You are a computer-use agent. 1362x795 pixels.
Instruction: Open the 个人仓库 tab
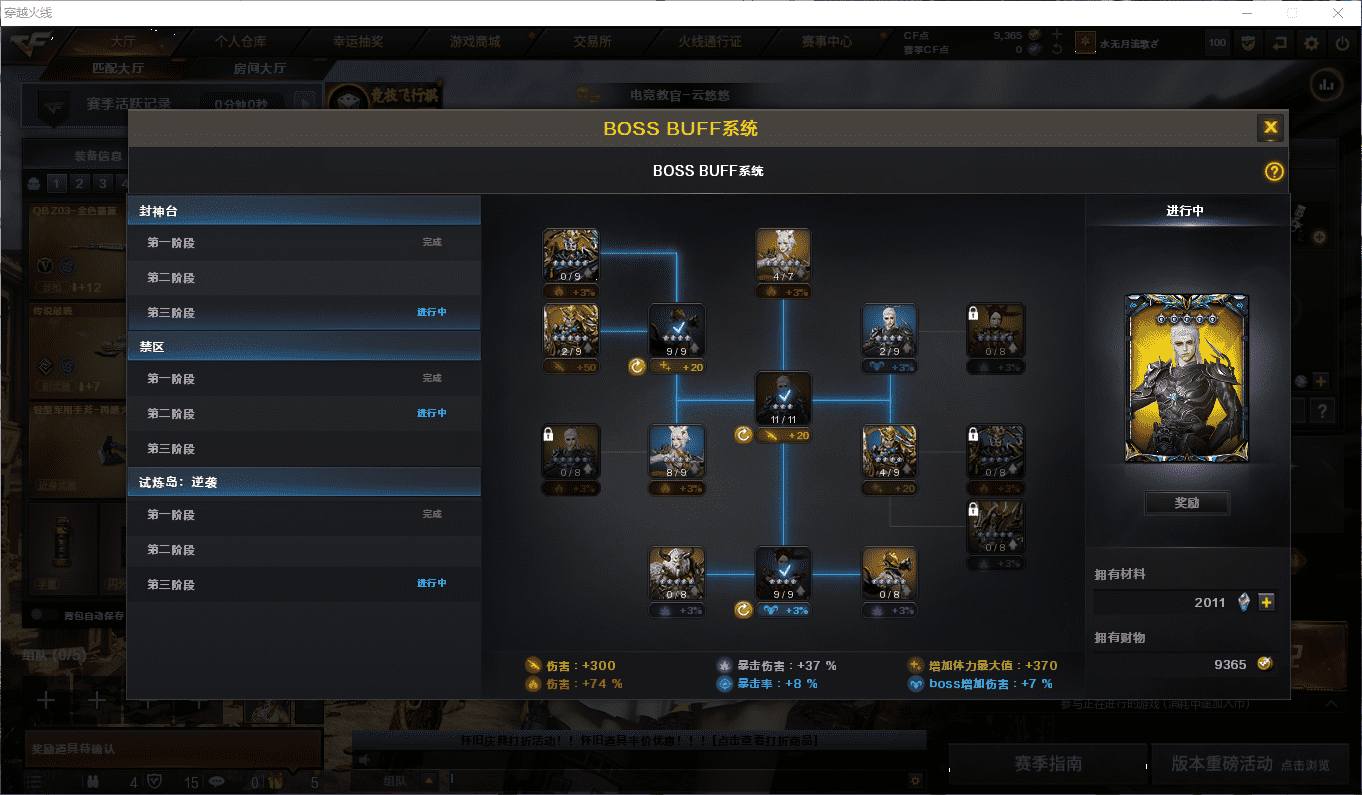240,42
